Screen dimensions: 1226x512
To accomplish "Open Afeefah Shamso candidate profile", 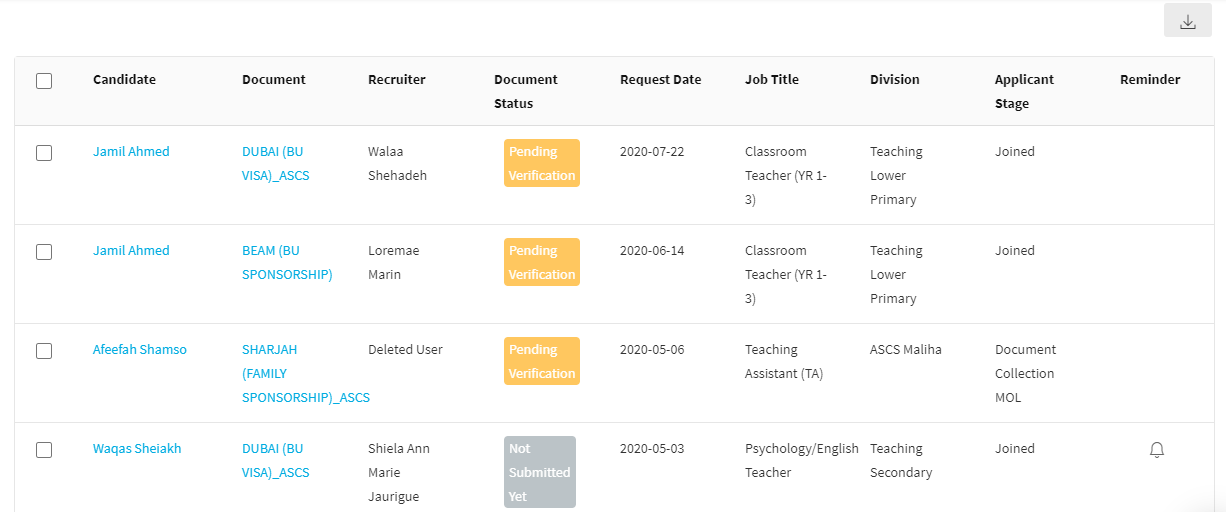I will click(x=139, y=350).
